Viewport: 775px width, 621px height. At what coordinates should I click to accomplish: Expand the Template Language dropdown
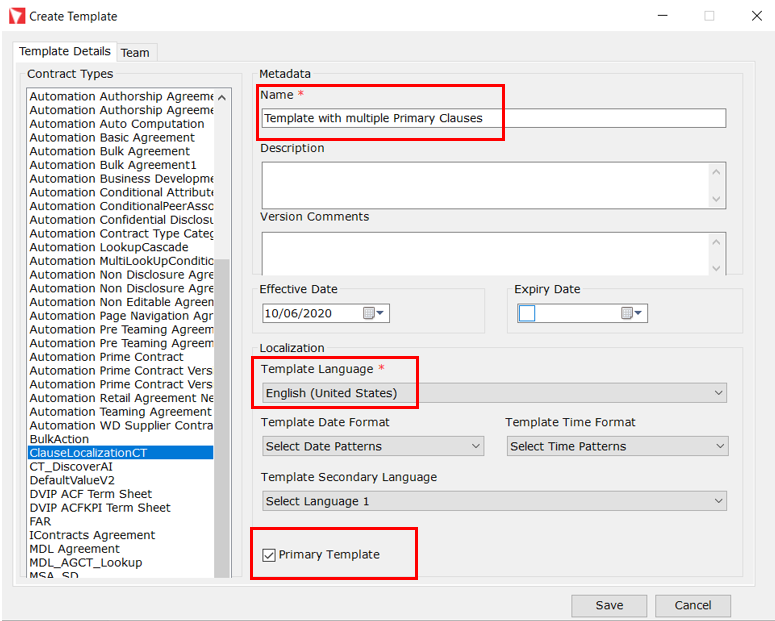click(719, 393)
